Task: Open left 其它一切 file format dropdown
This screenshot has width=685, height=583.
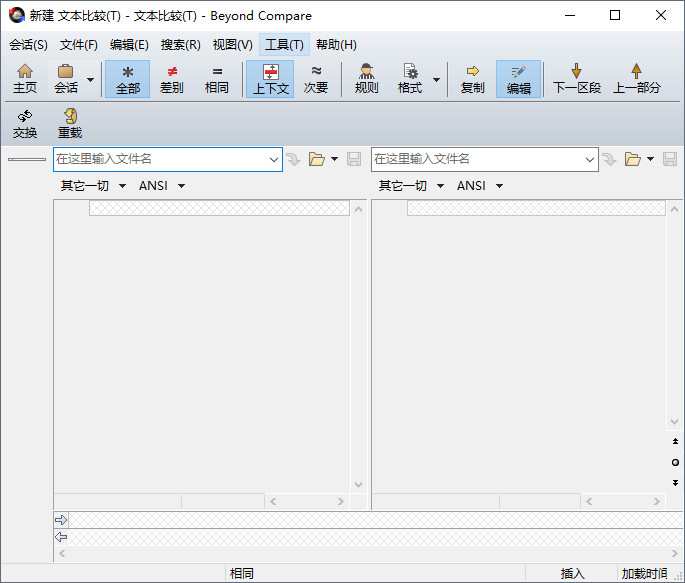Action: click(93, 186)
